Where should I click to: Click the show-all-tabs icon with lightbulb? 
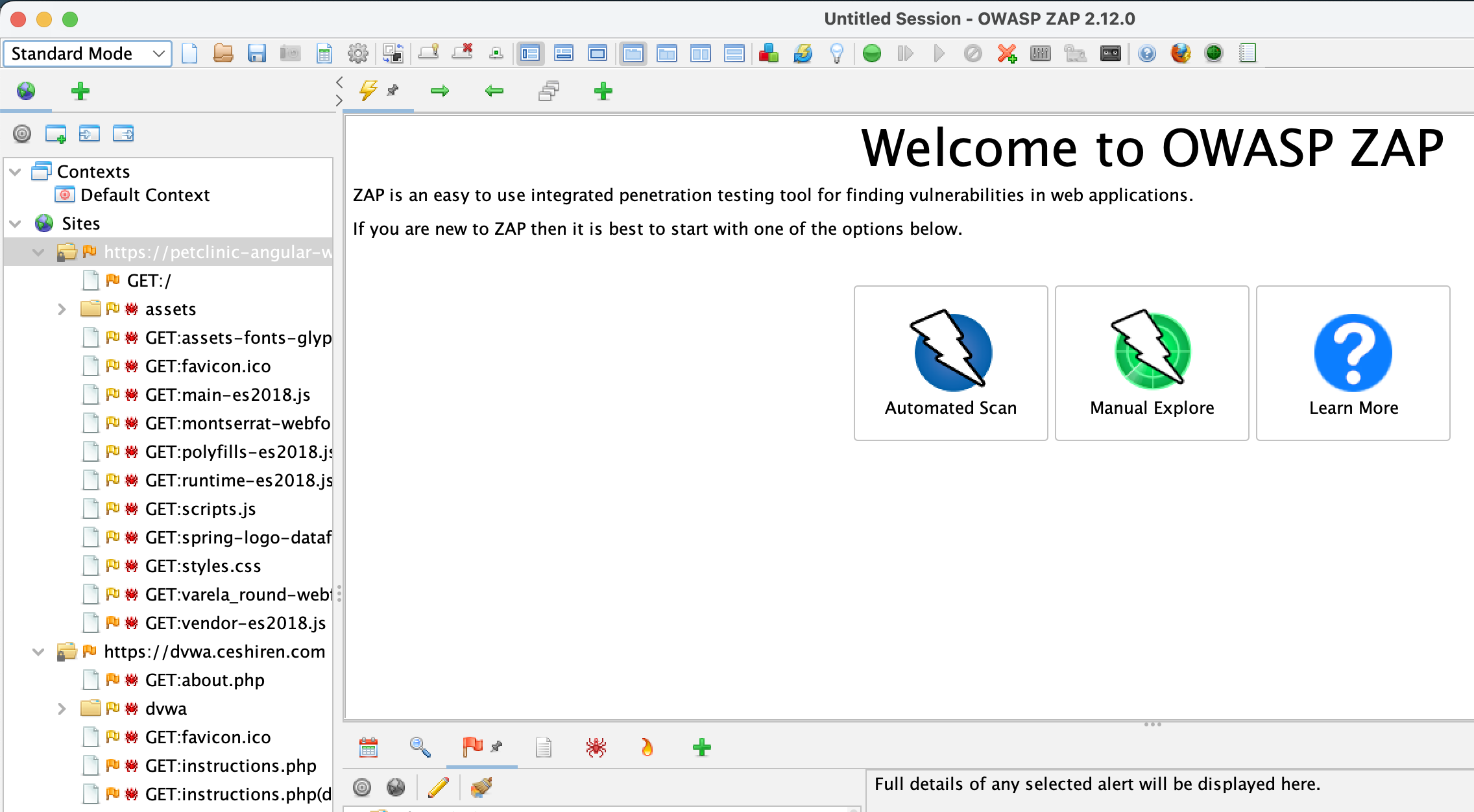[428, 53]
